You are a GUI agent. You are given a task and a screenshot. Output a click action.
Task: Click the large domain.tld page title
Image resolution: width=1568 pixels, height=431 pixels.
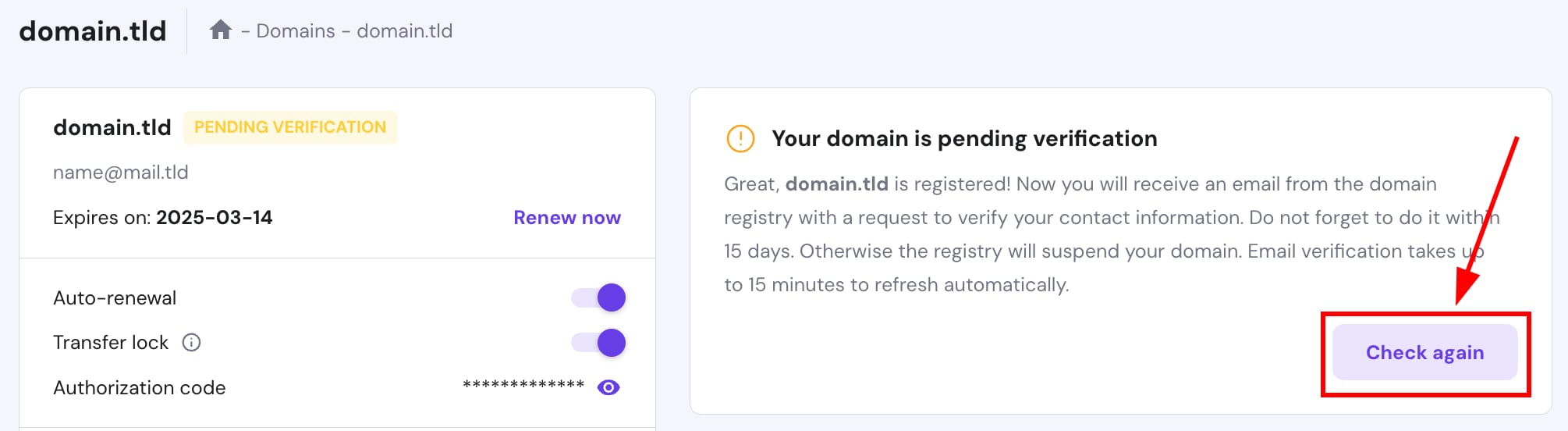coord(93,31)
